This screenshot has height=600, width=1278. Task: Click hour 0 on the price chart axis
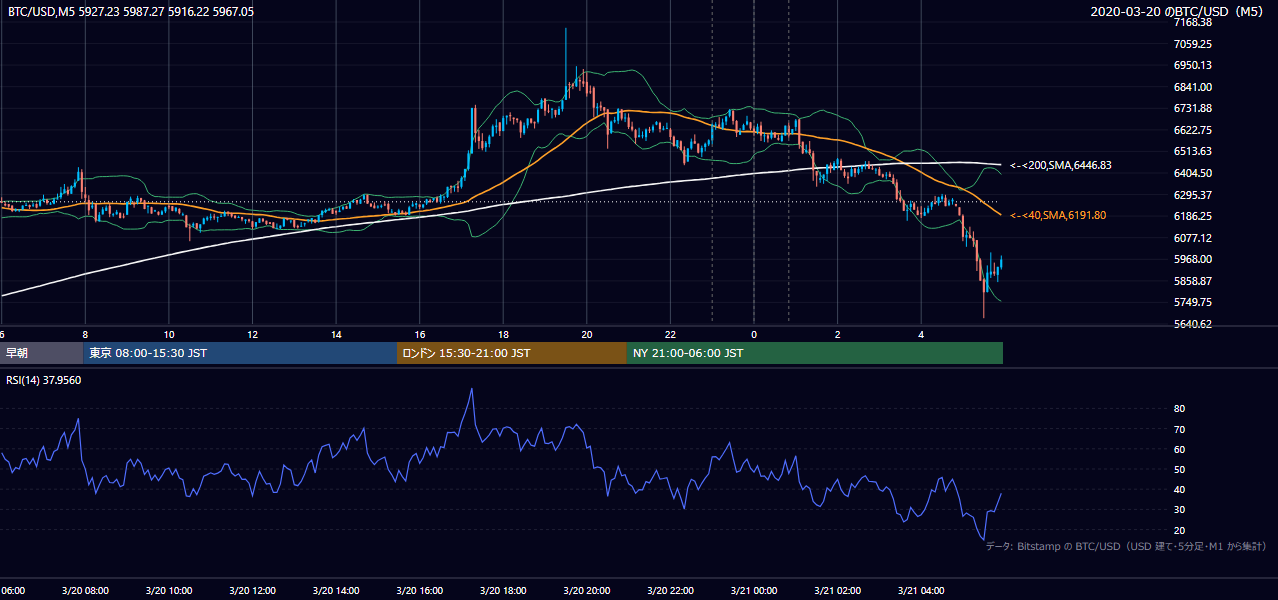[x=754, y=335]
